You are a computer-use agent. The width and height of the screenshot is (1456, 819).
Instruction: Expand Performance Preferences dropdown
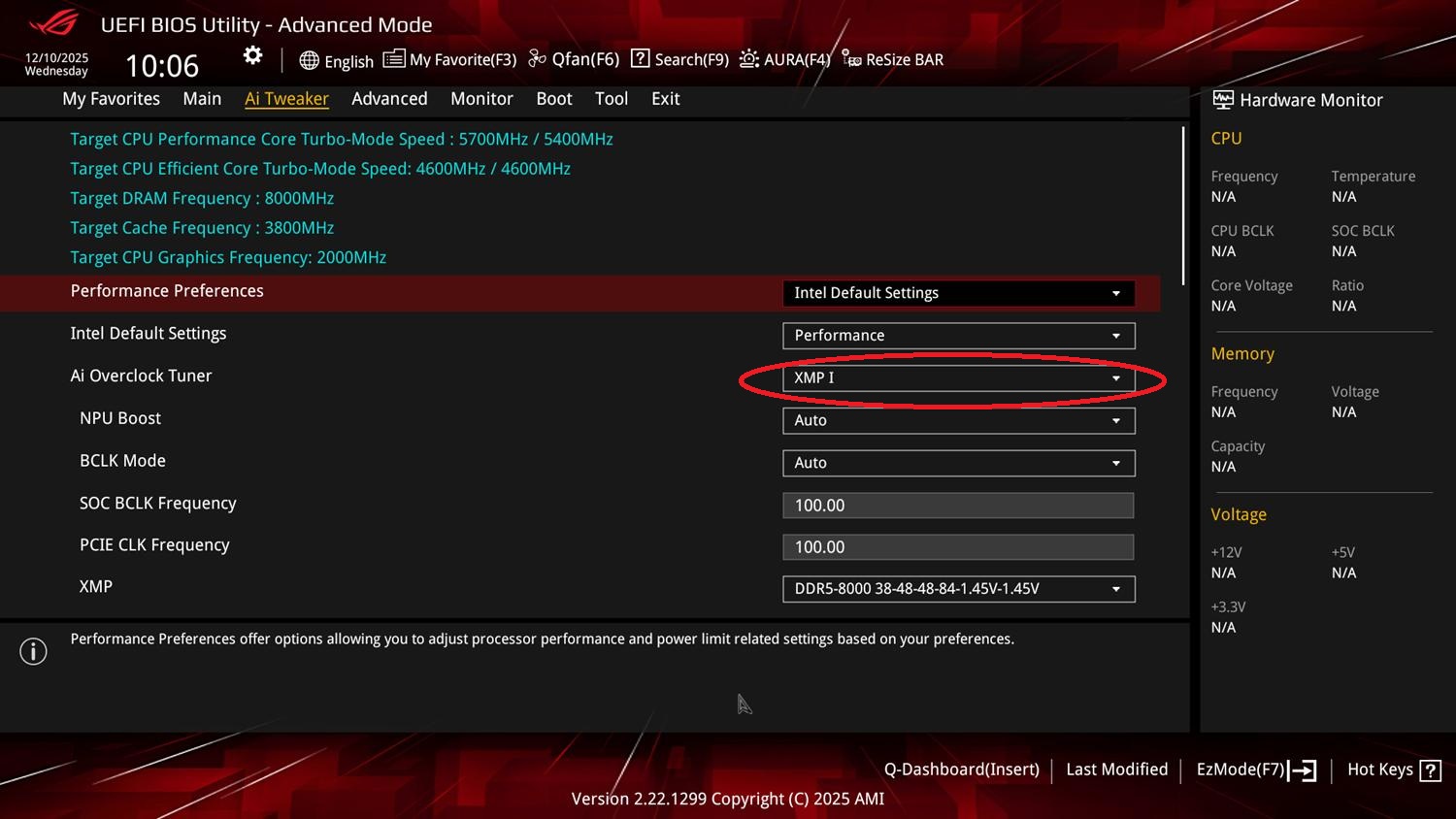click(x=958, y=293)
